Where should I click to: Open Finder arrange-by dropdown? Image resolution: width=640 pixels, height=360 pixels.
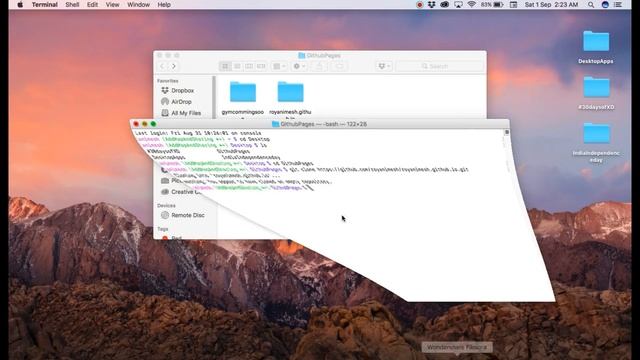(x=279, y=66)
